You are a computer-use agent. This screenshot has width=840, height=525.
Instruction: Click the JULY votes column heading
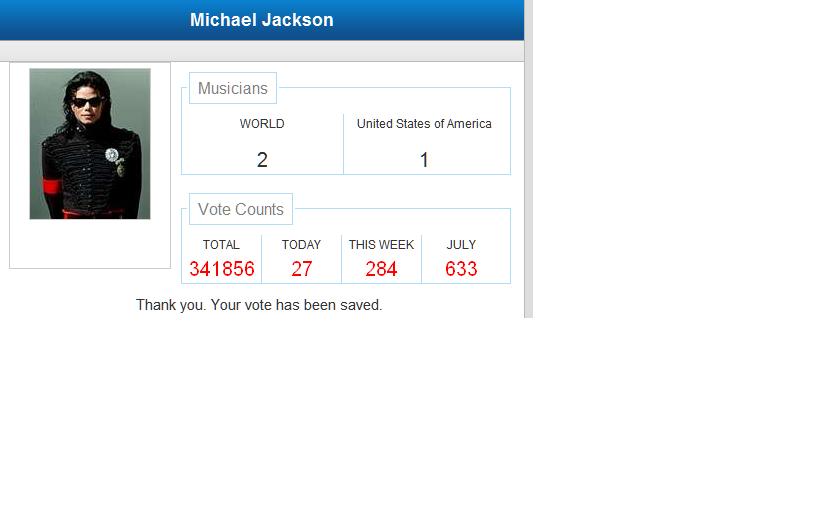[x=461, y=245]
